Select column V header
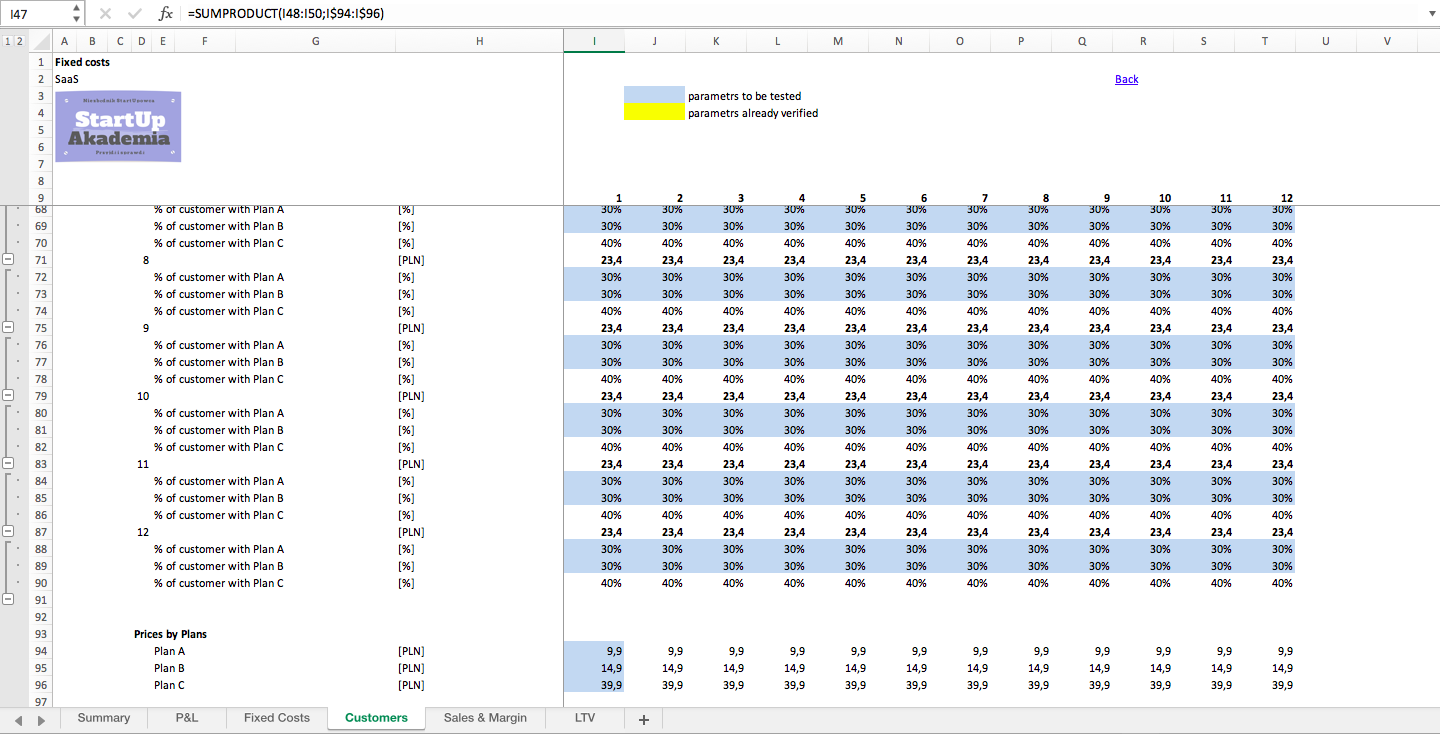The height and width of the screenshot is (734, 1440). [1387, 41]
